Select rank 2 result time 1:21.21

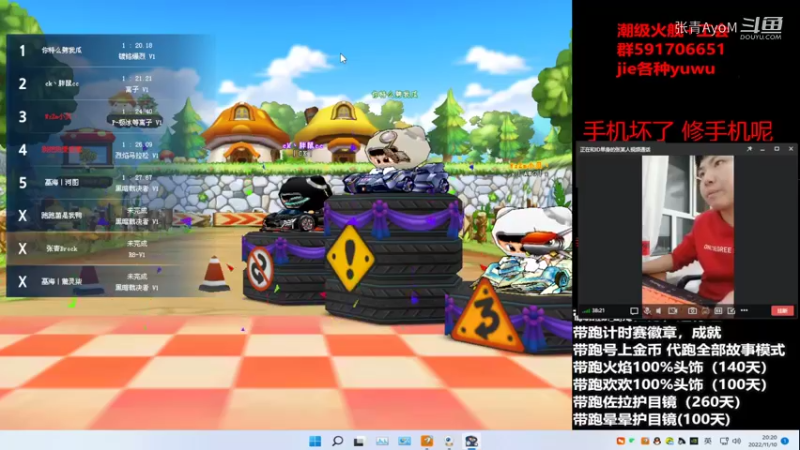(137, 79)
